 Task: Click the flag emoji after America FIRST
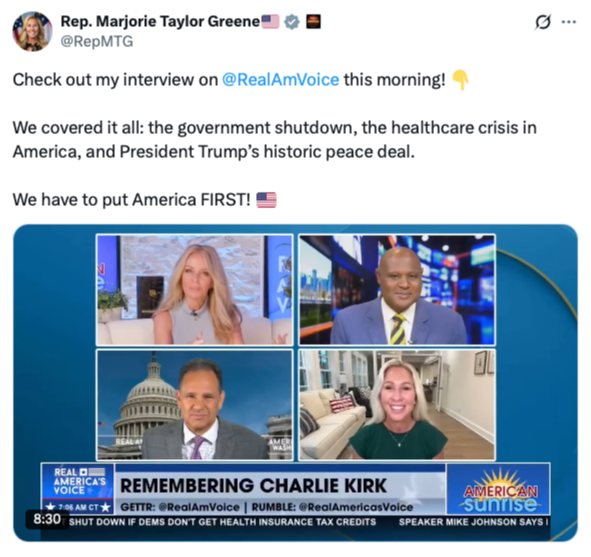pyautogui.click(x=266, y=200)
